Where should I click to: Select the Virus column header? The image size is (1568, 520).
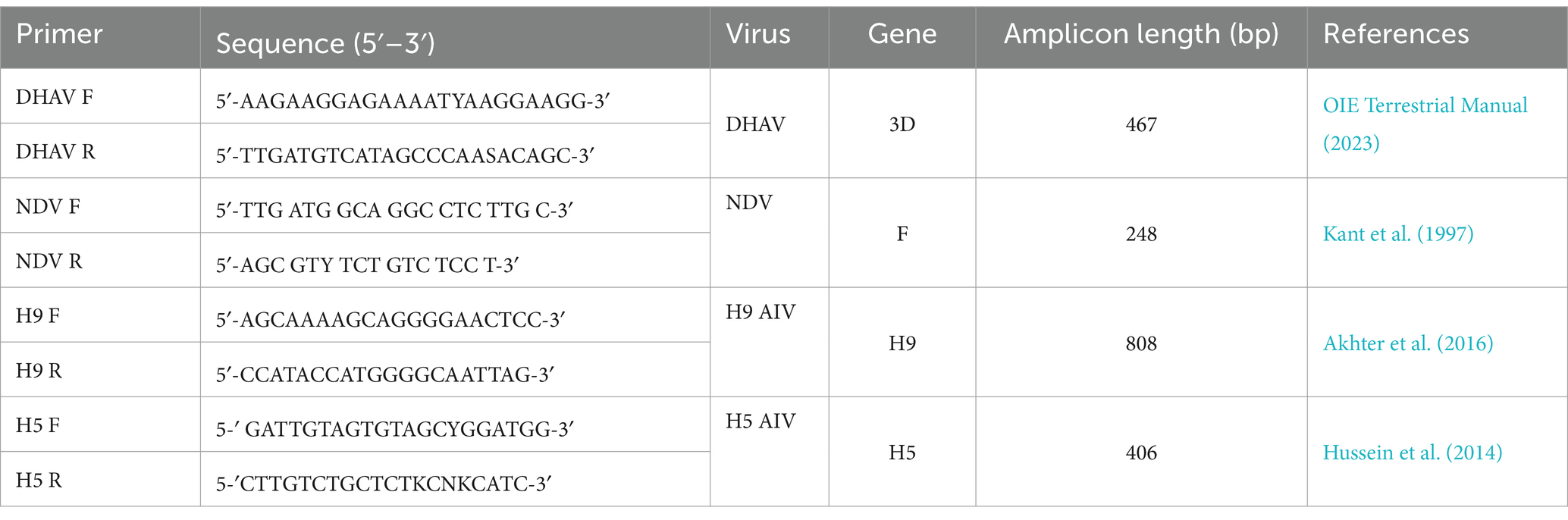click(758, 34)
